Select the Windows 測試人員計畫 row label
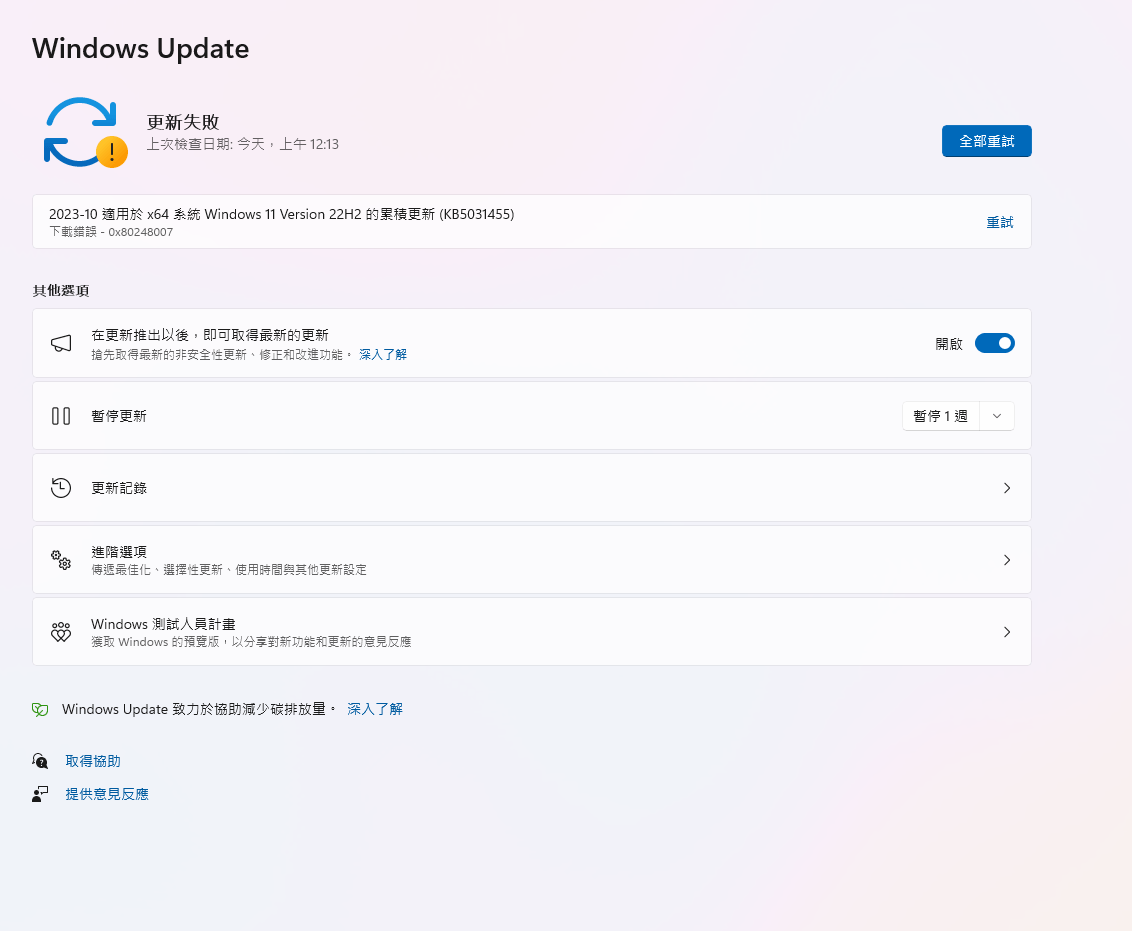 [x=163, y=624]
